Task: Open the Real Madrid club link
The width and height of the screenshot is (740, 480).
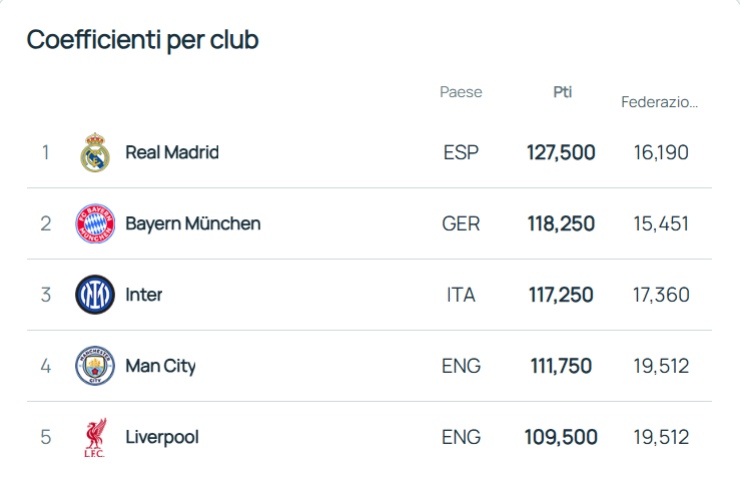Action: tap(171, 153)
